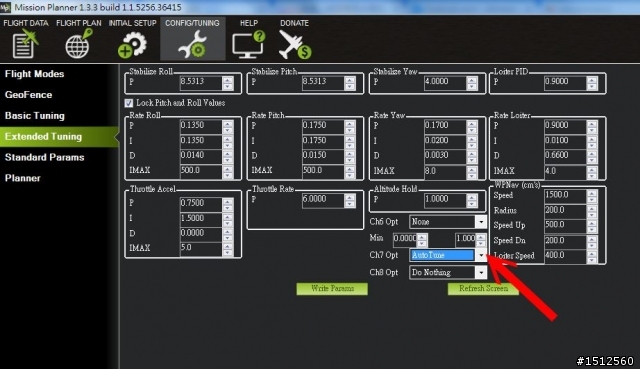Click the WPNav Speed Dn field

coord(565,241)
